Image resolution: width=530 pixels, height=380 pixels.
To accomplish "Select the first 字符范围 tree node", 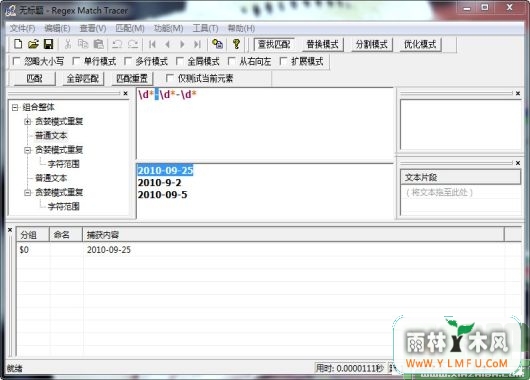I will pyautogui.click(x=64, y=164).
